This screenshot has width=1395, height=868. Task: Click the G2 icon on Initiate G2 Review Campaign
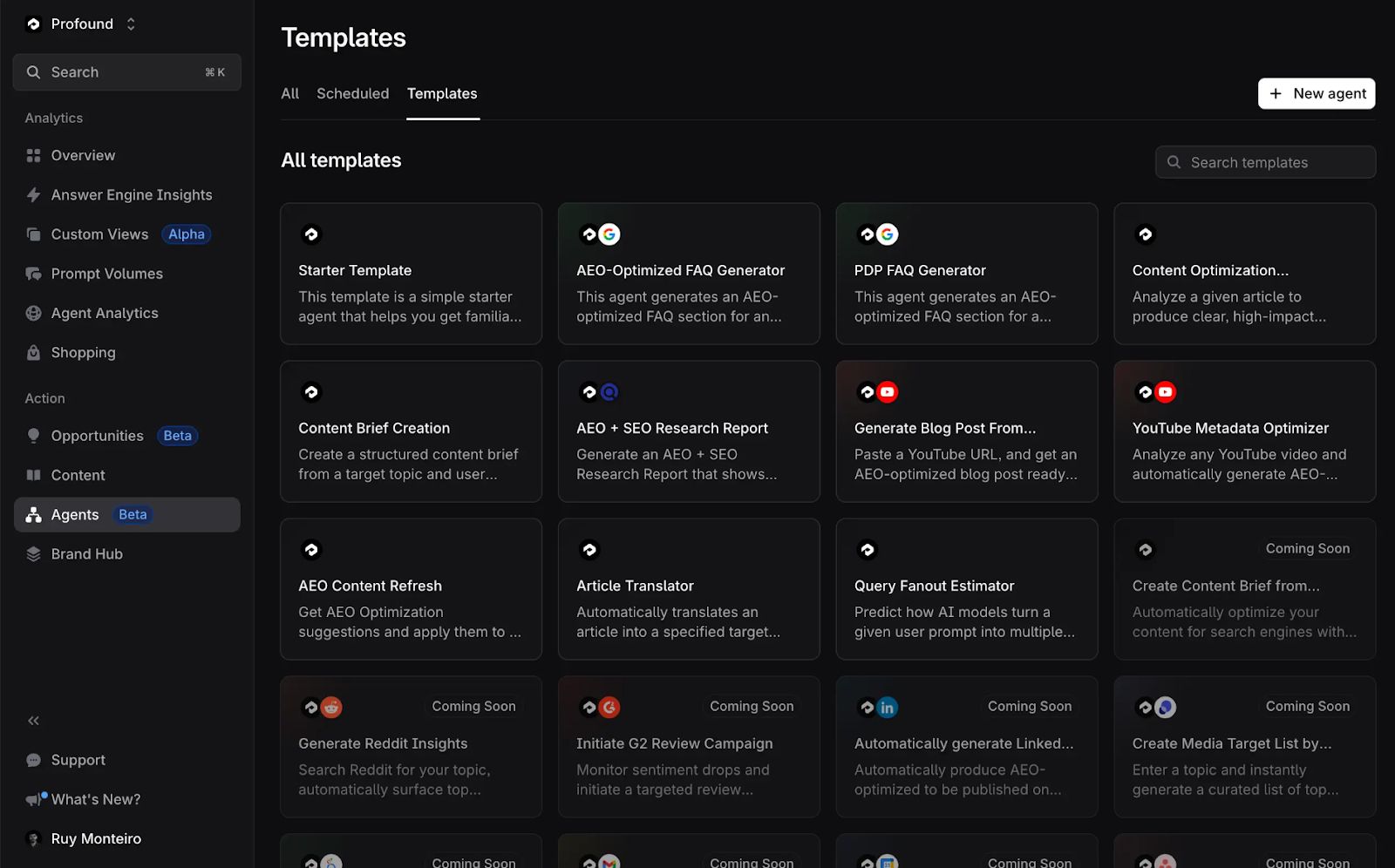[609, 707]
